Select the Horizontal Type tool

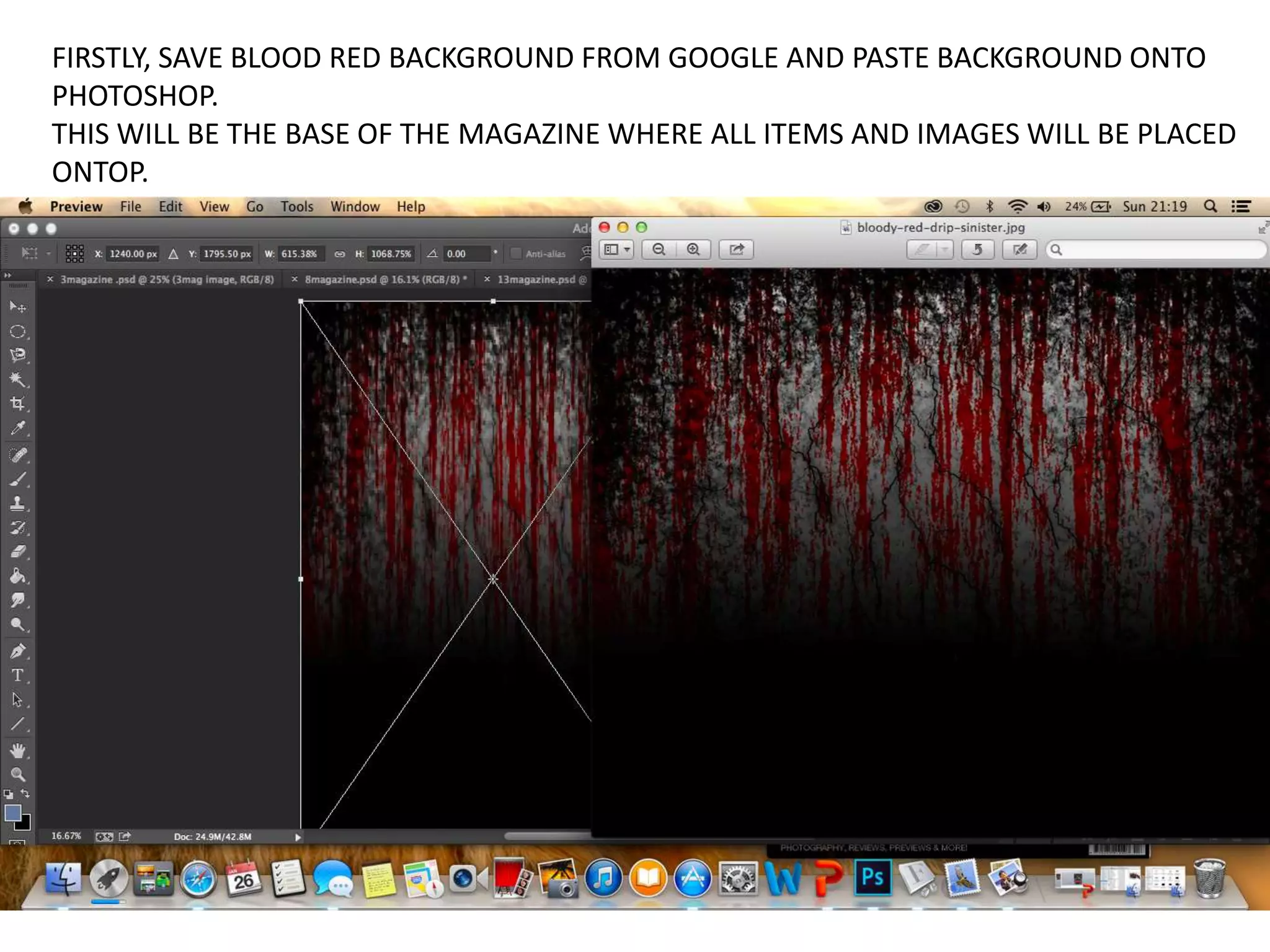[17, 676]
